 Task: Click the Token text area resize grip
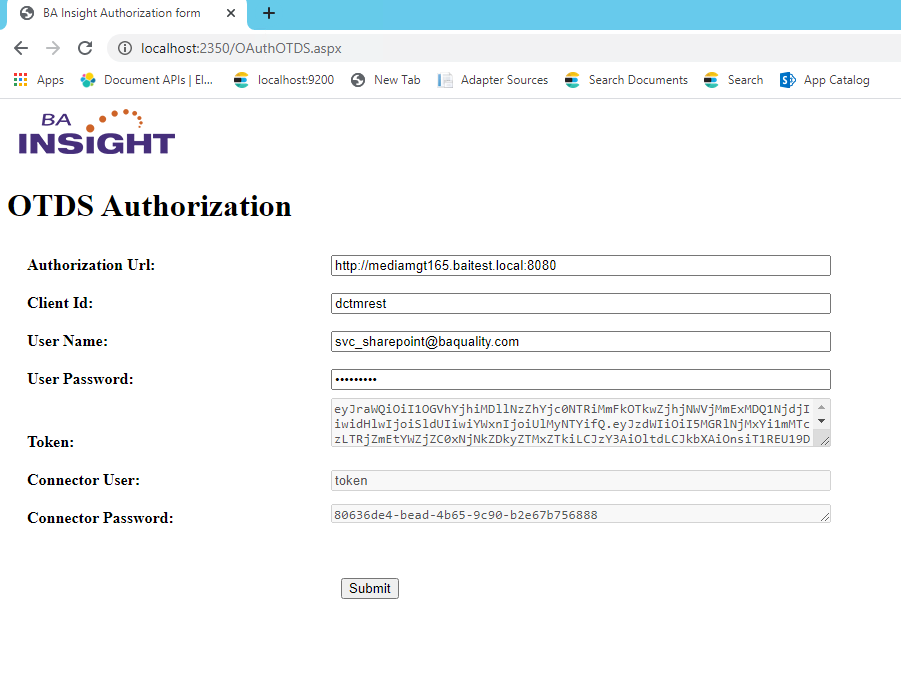click(x=825, y=441)
